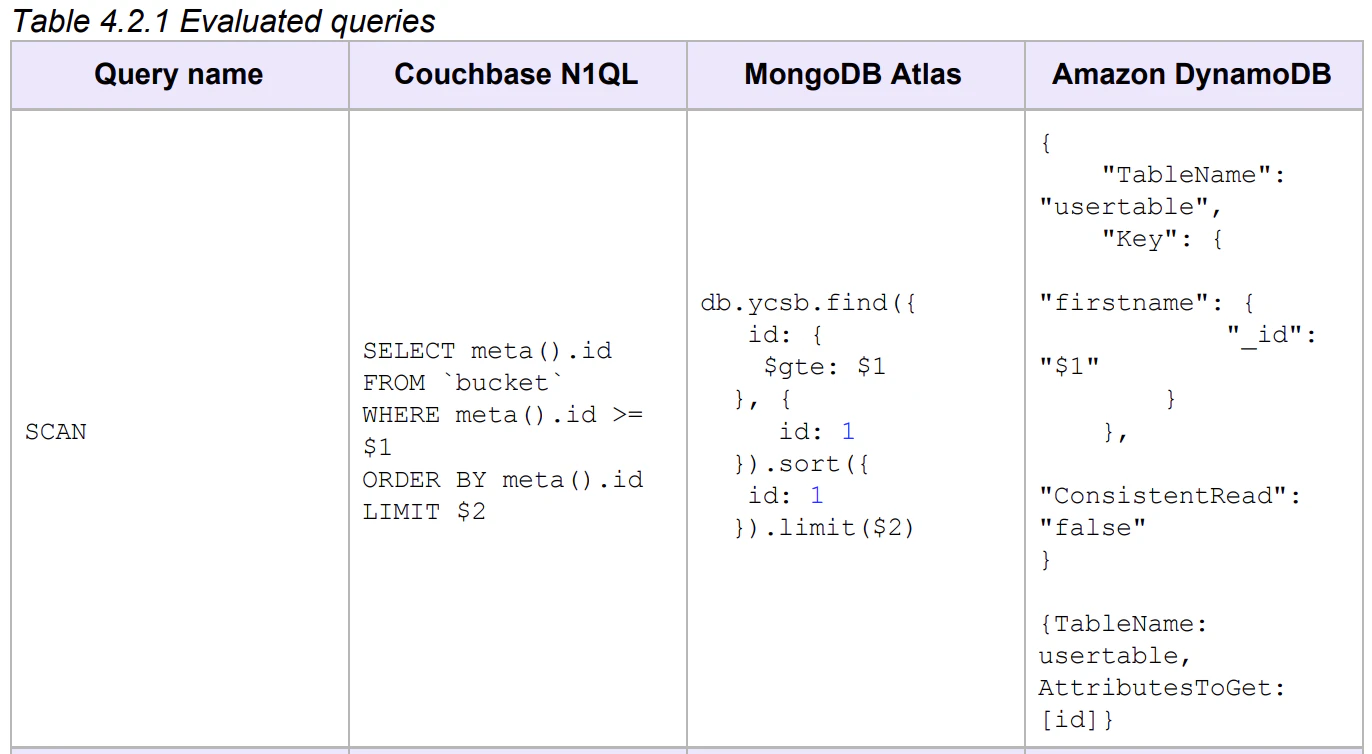Click the Table 4.2.1 Evaluated queries caption
The width and height of the screenshot is (1372, 754).
coord(224,21)
